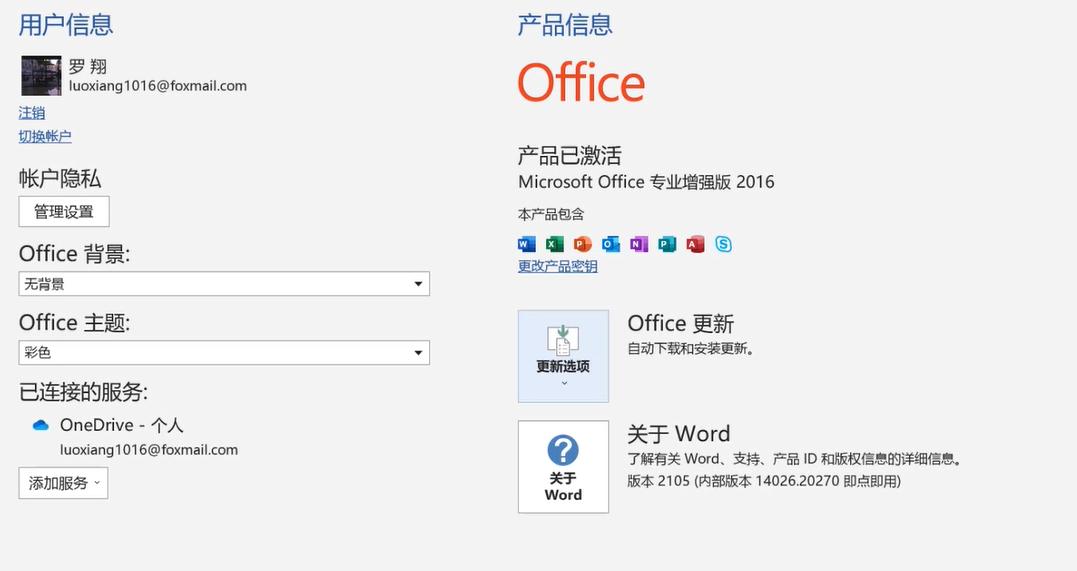Click the Microsoft Office 专业增强版 2016 text

tap(646, 182)
